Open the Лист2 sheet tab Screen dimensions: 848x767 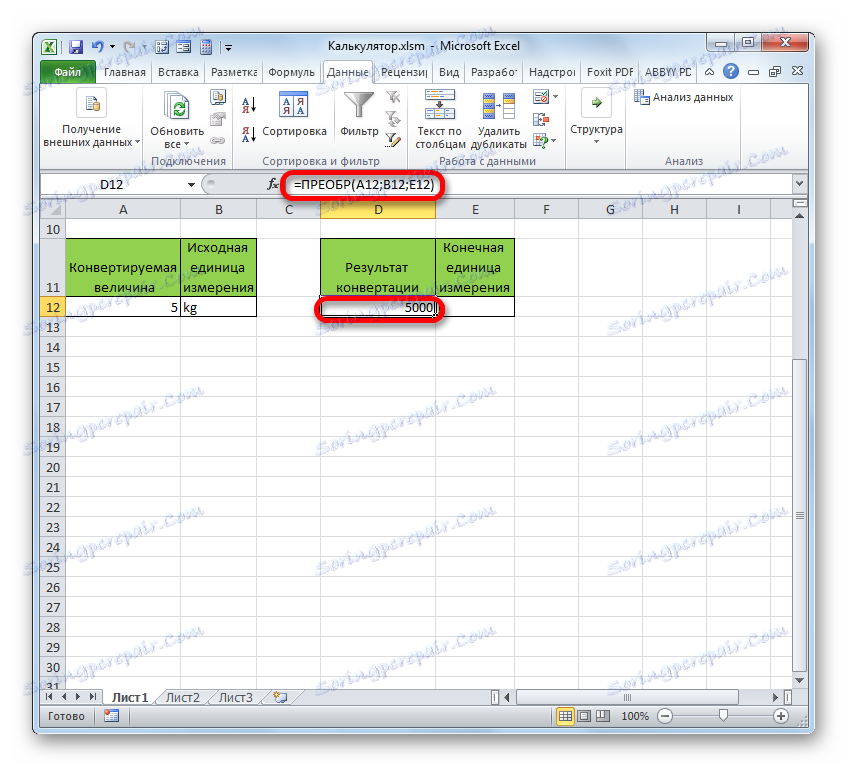click(x=182, y=697)
